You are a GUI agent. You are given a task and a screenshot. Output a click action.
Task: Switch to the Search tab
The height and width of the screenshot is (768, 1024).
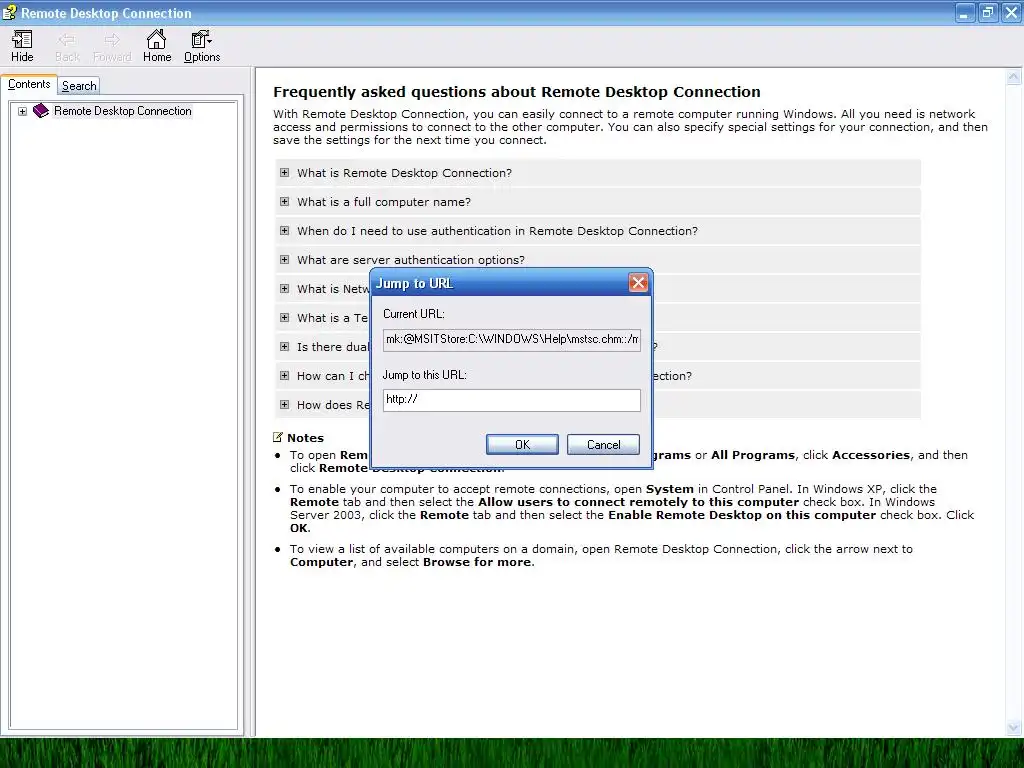coord(79,86)
